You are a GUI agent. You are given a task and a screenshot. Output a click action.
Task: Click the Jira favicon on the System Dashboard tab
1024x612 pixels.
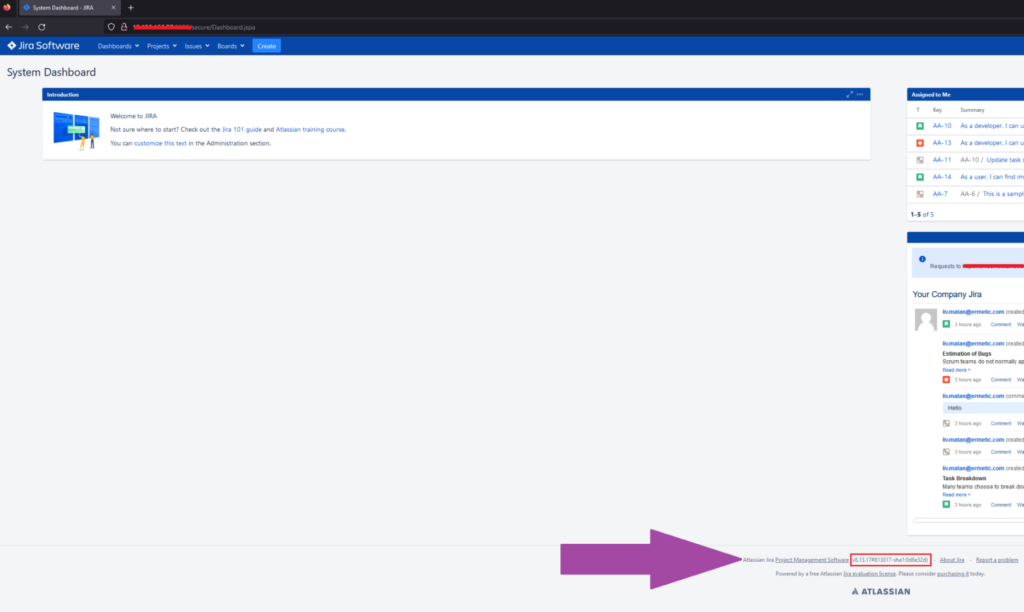(x=26, y=8)
